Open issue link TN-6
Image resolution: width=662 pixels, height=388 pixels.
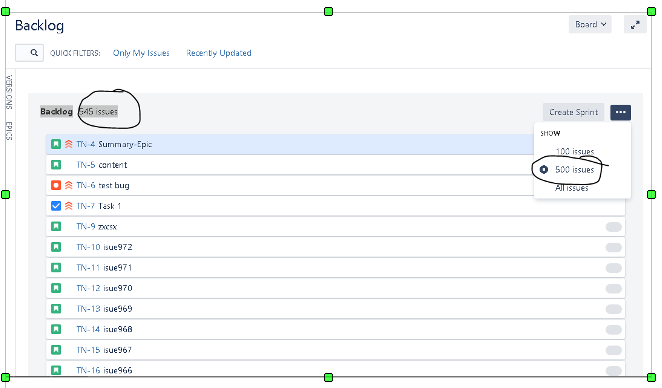86,185
